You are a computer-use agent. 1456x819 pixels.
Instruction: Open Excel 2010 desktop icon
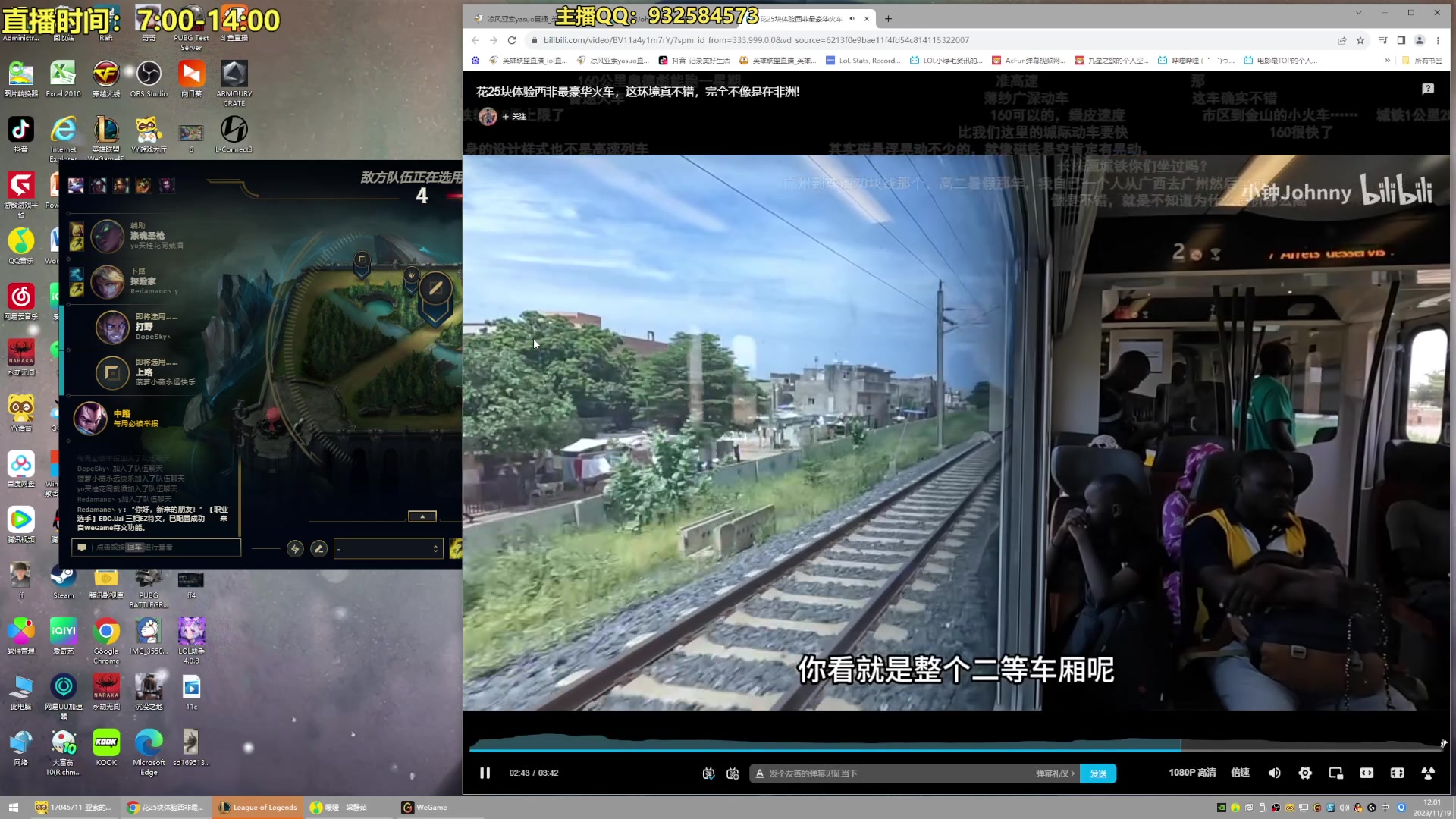(x=63, y=80)
